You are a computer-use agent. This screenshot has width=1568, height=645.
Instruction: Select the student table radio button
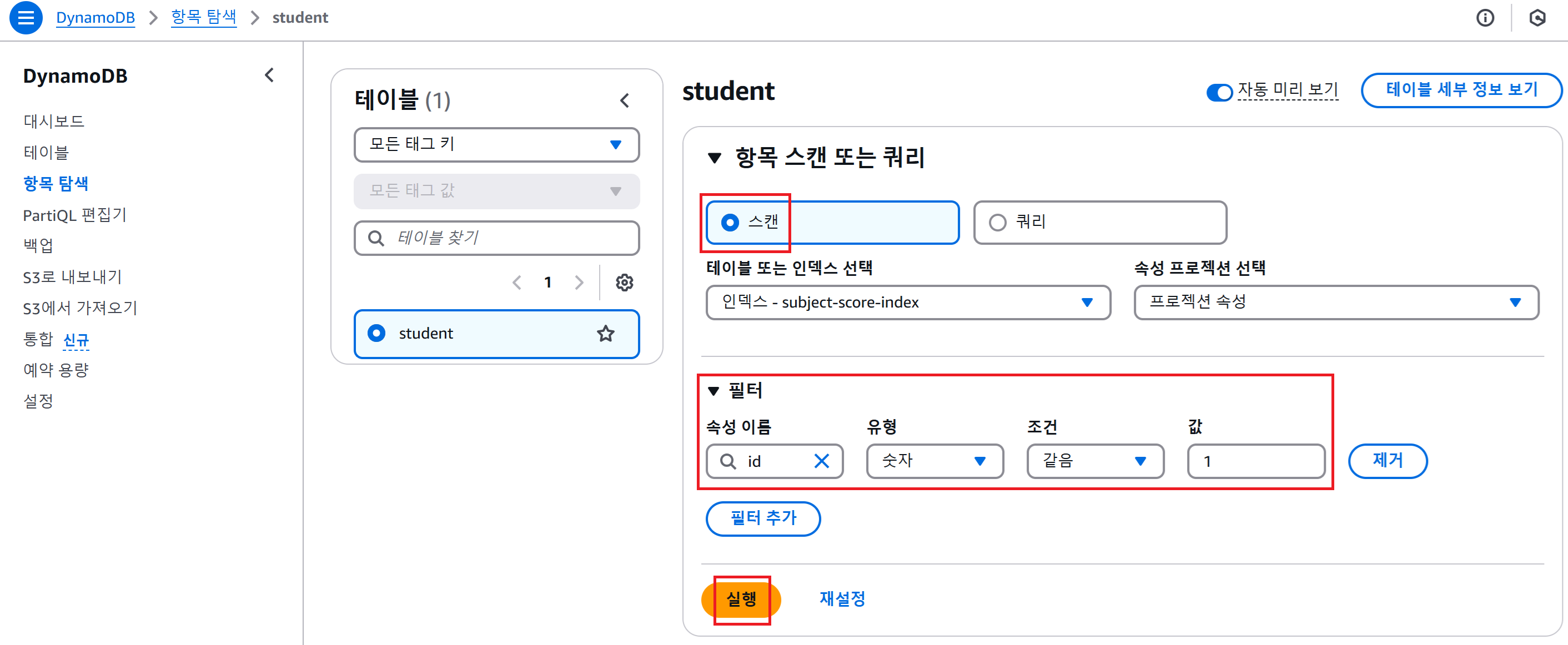click(x=377, y=334)
